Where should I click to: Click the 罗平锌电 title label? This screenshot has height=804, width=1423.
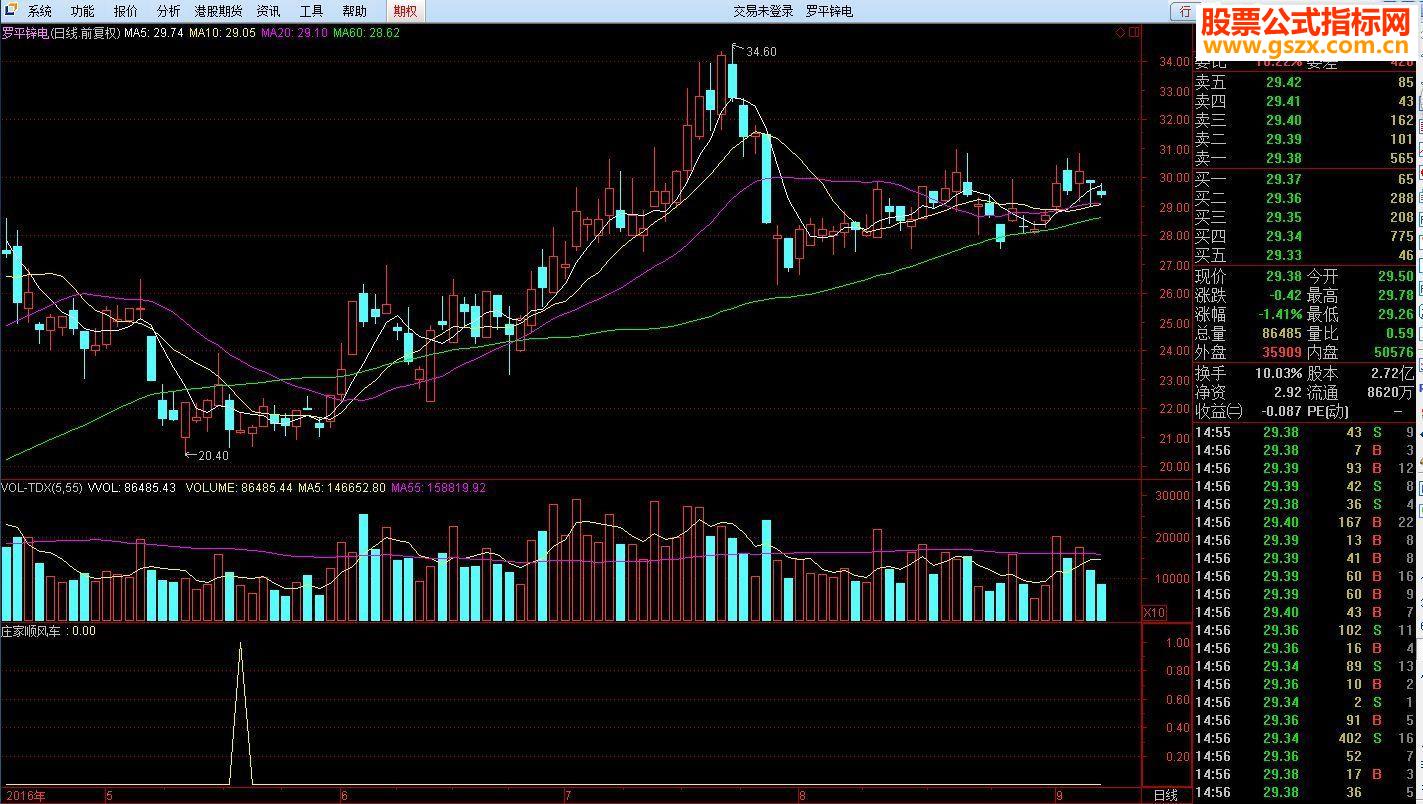[829, 11]
